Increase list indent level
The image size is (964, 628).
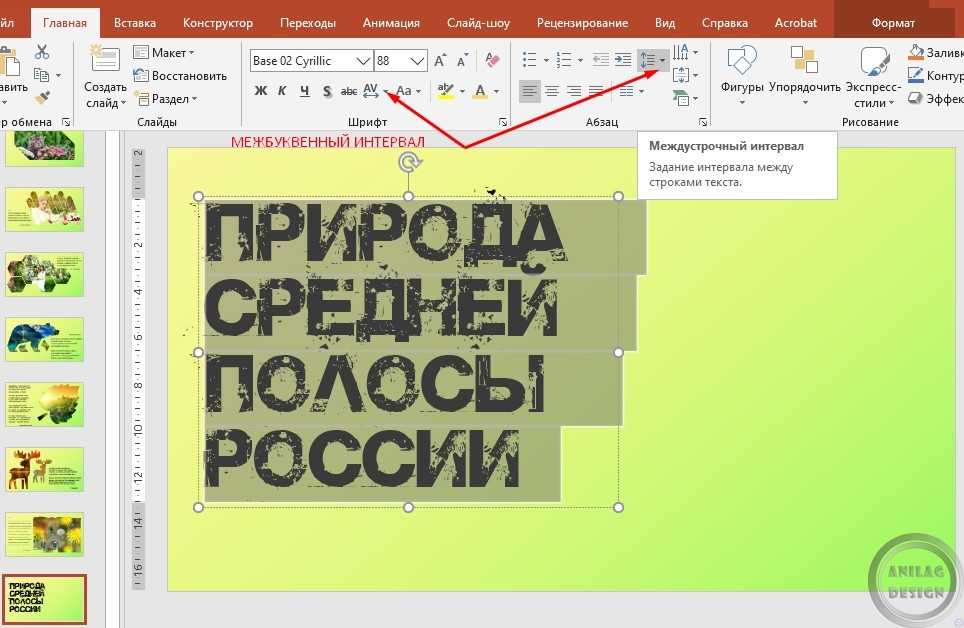(623, 60)
